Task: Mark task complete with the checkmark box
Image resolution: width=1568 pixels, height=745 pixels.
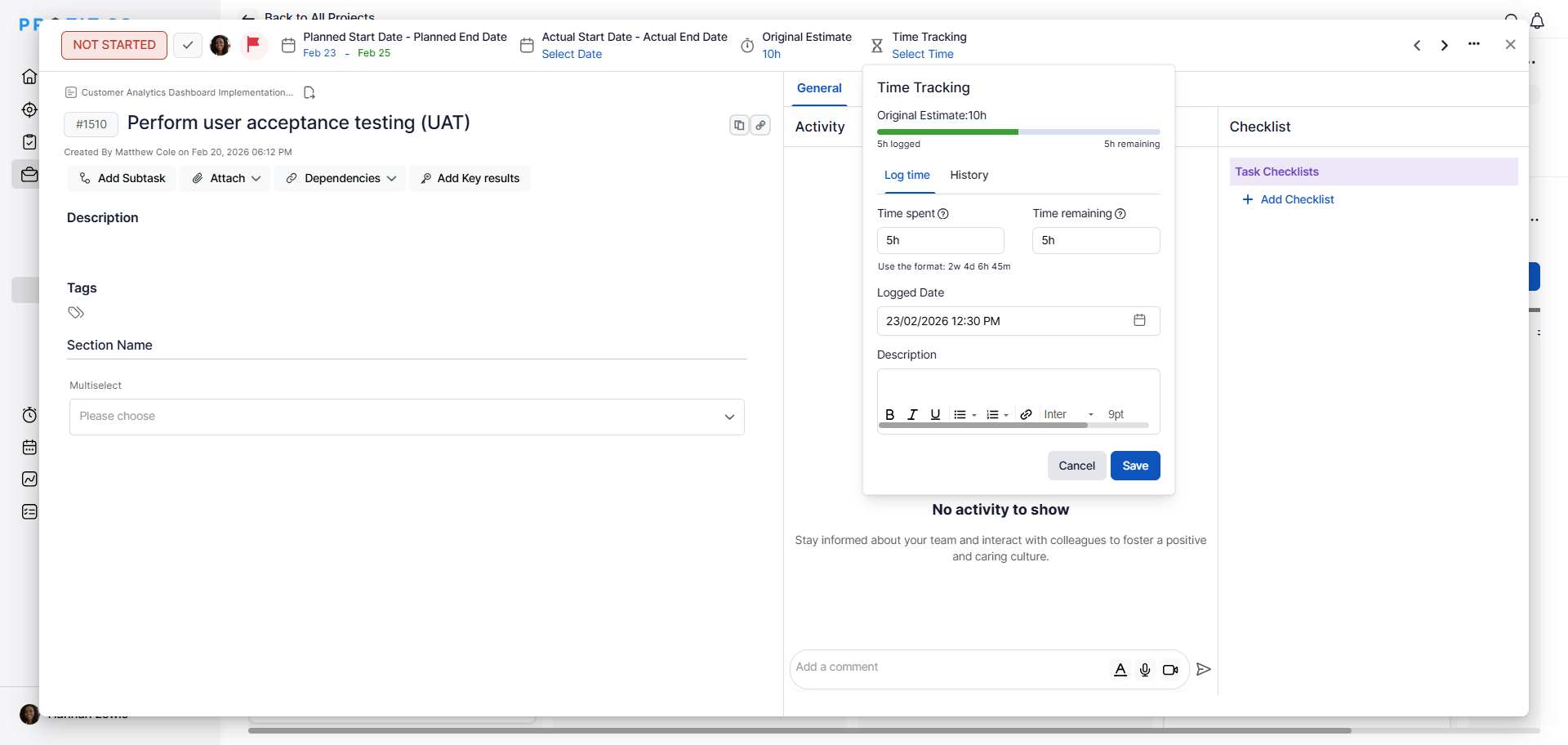Action: coord(188,45)
